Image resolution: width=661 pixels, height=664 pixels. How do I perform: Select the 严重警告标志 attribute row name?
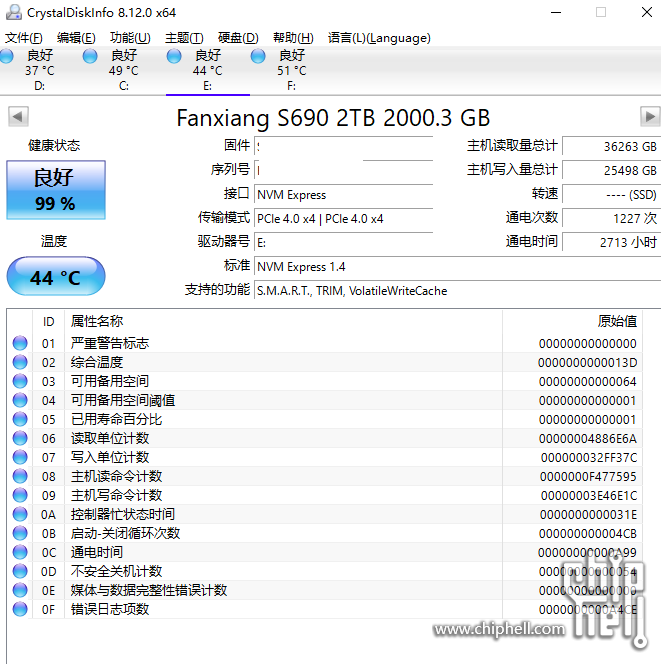coord(110,343)
